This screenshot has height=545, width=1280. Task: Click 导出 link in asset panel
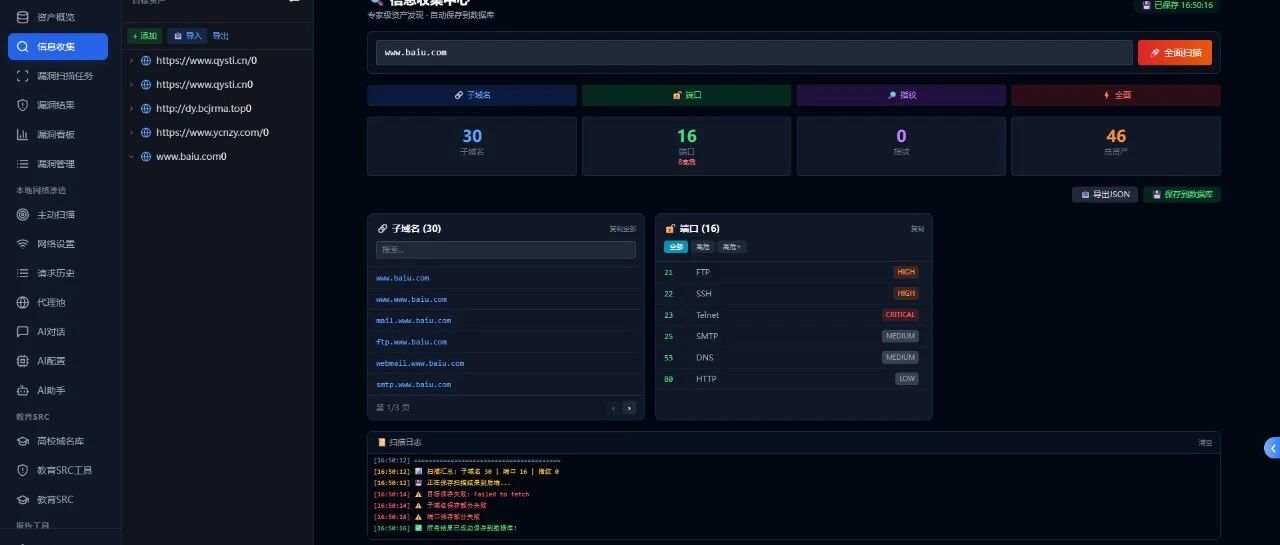click(x=220, y=36)
